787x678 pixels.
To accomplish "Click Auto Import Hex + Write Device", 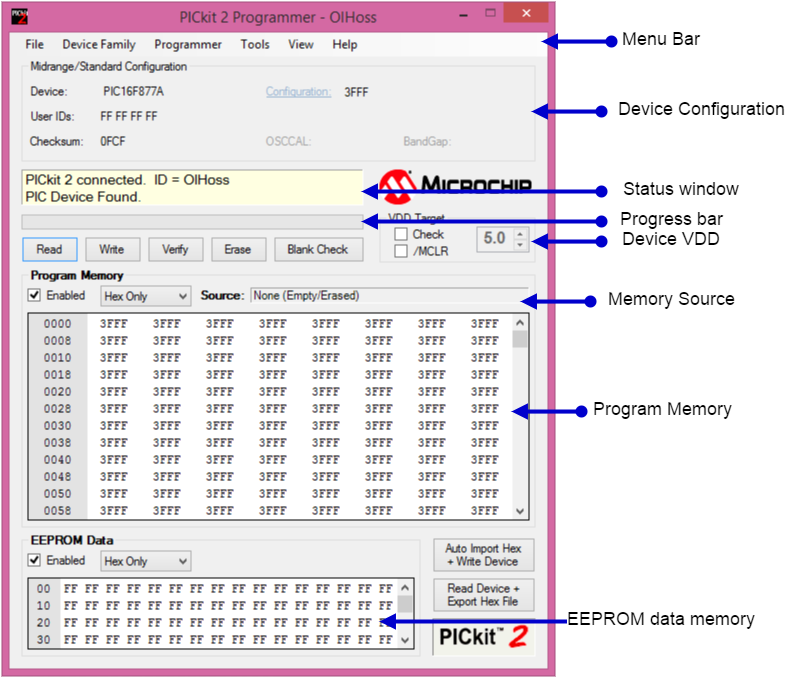I will click(483, 555).
